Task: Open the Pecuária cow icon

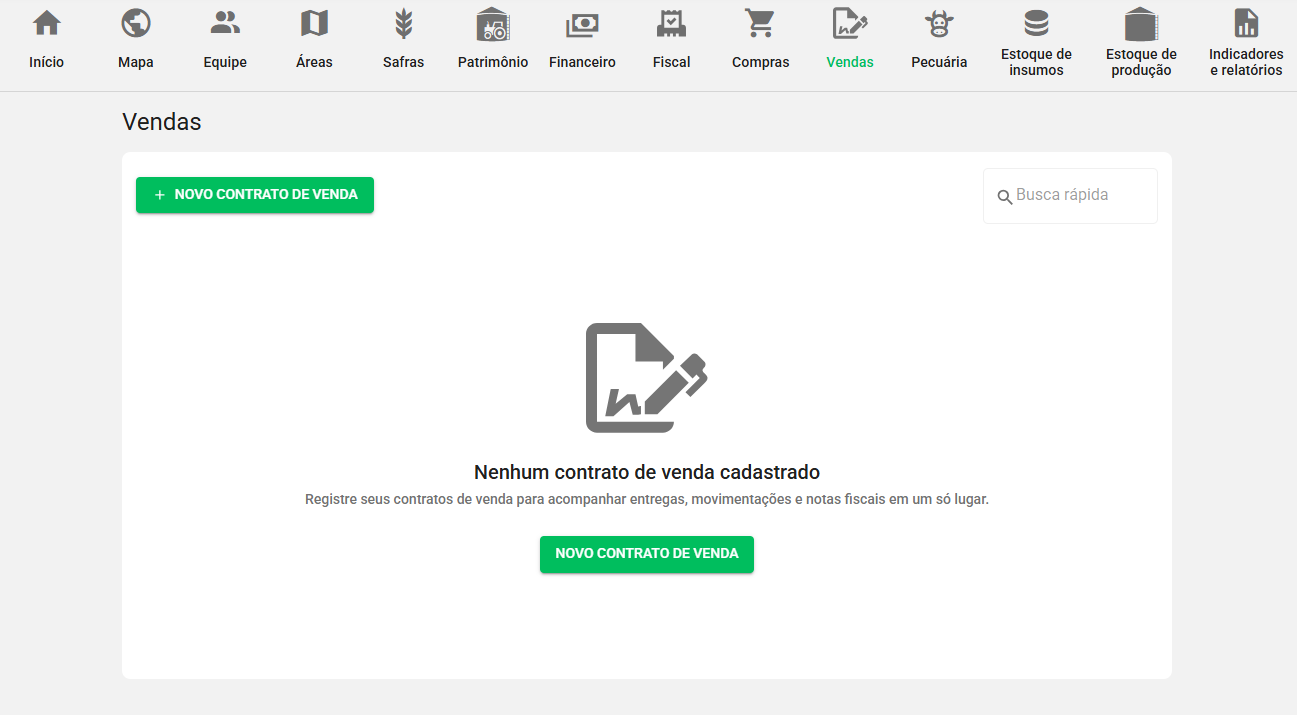Action: pos(939,23)
